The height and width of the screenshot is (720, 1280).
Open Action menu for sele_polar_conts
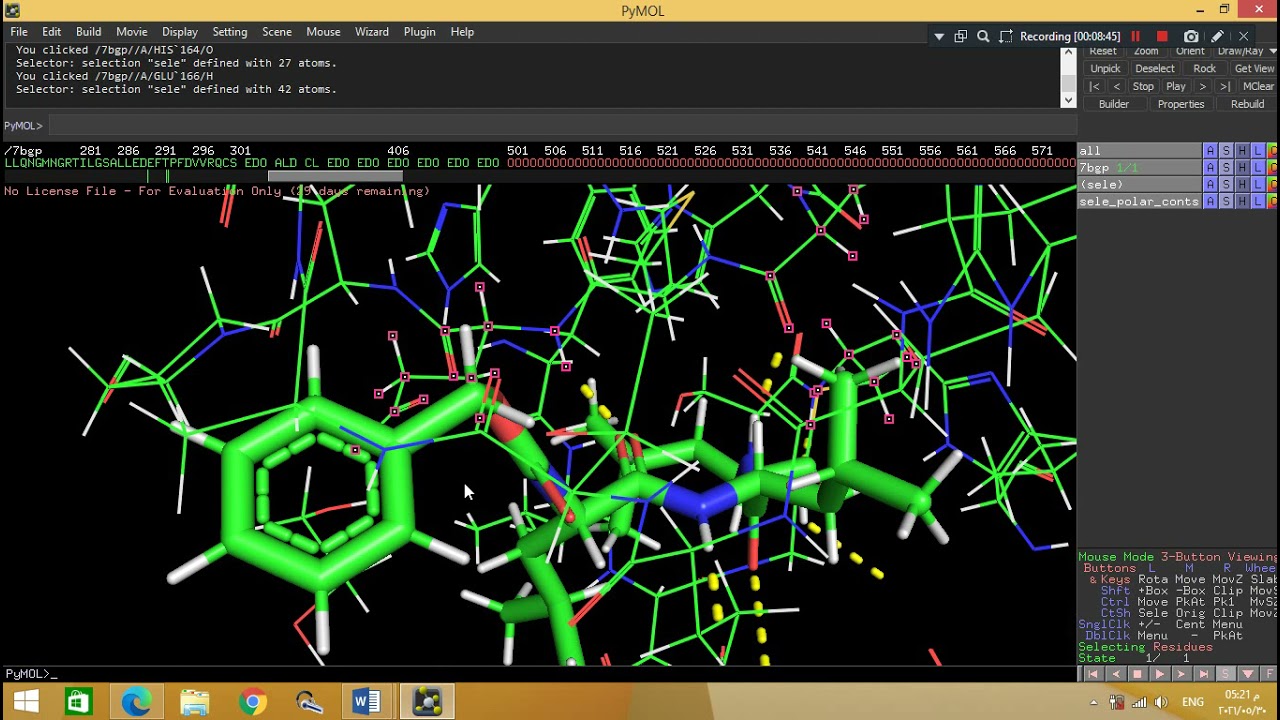pyautogui.click(x=1210, y=202)
